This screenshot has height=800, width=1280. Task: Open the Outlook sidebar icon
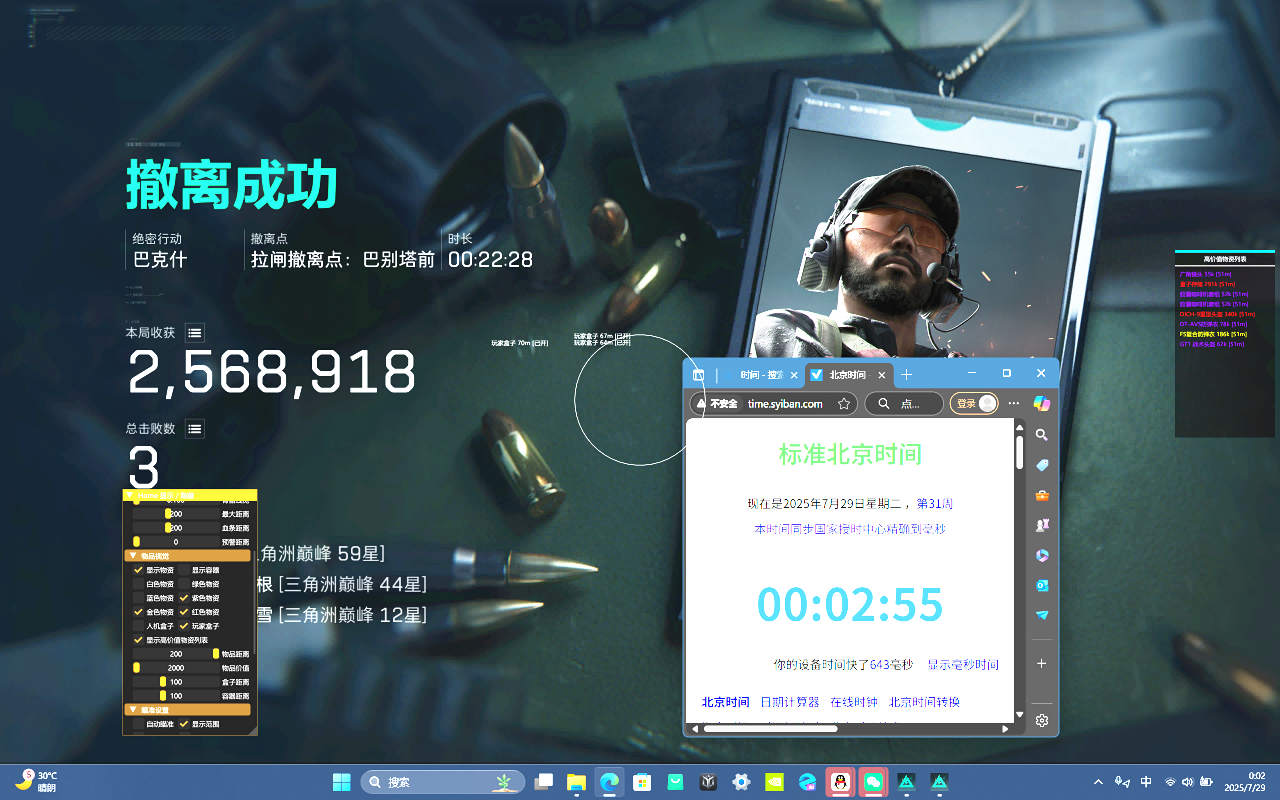1041,585
